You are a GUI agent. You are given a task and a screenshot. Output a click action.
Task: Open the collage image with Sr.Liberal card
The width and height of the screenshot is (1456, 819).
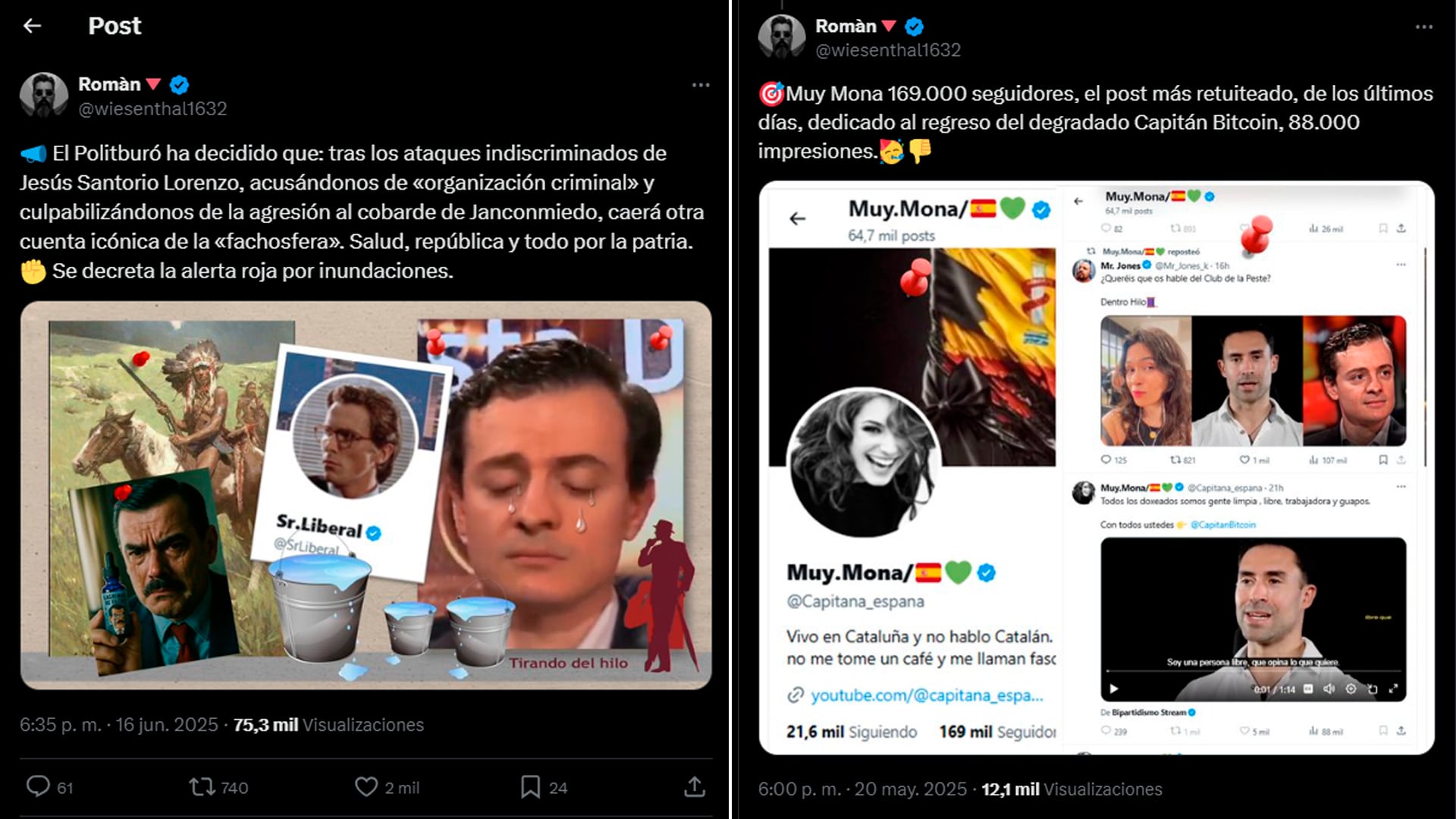(366, 494)
